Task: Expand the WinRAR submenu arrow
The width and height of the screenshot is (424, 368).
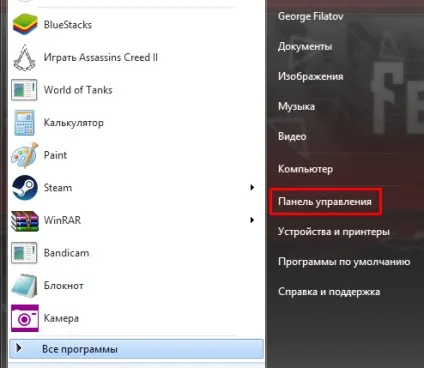Action: [252, 220]
